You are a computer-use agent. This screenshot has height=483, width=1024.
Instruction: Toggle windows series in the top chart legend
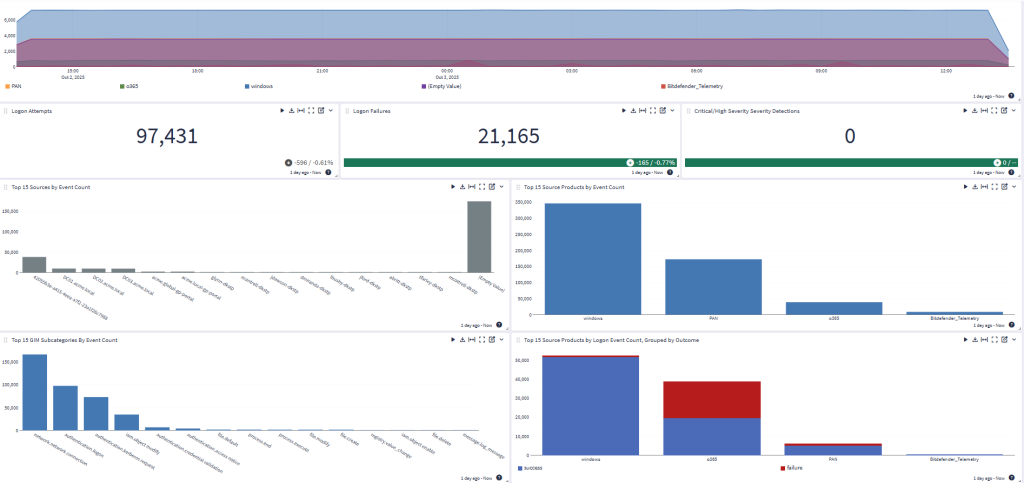pyautogui.click(x=260, y=86)
